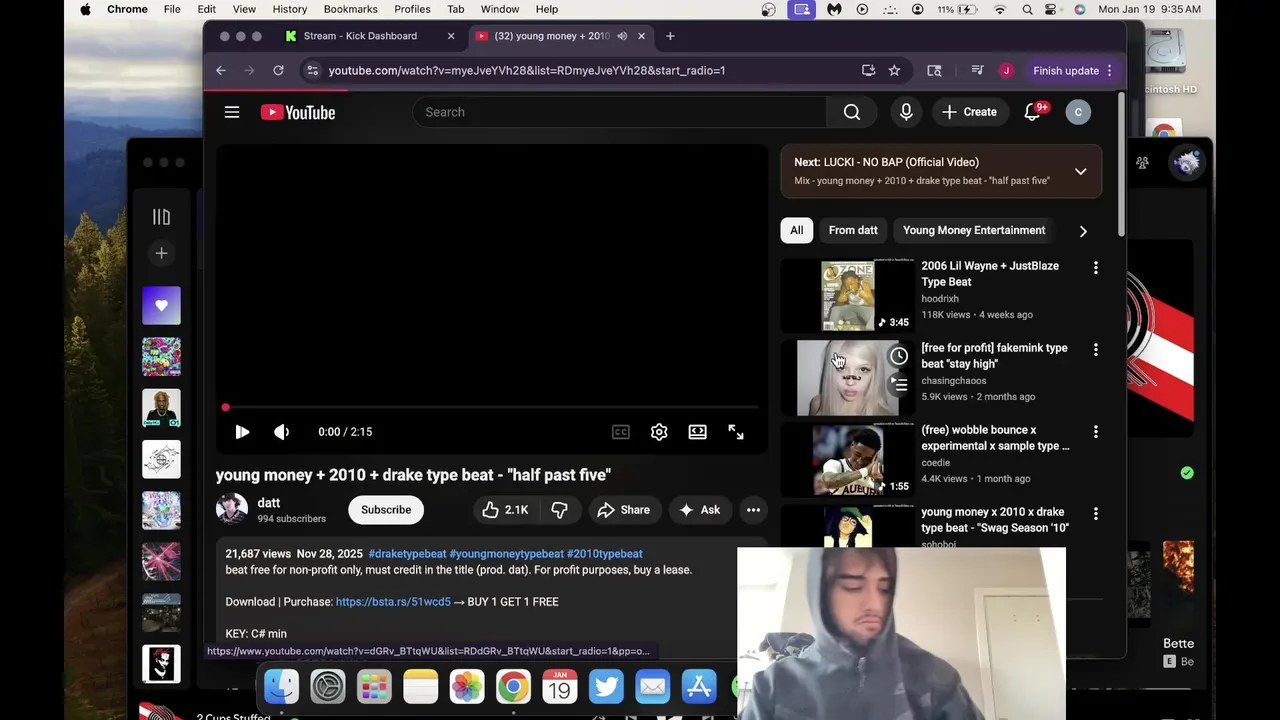Click the #2010typebeat hashtag
The height and width of the screenshot is (720, 1280).
pos(605,554)
